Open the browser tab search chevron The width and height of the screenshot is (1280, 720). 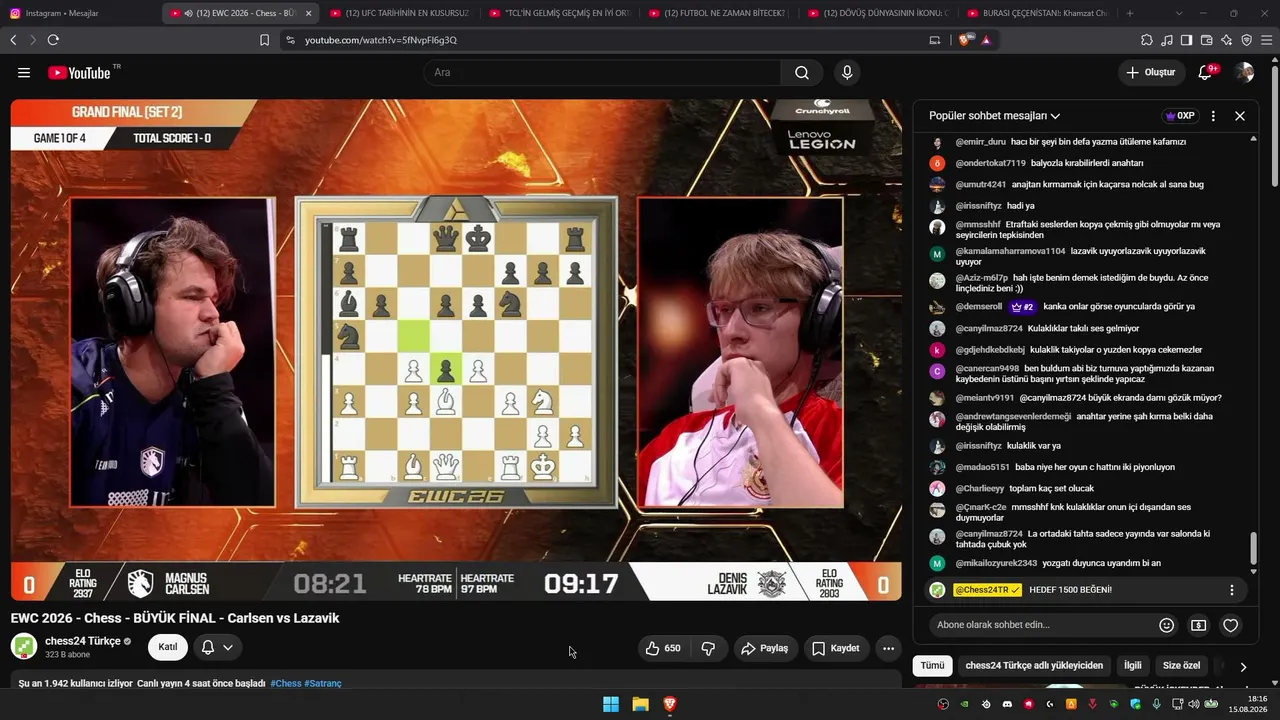click(1179, 13)
